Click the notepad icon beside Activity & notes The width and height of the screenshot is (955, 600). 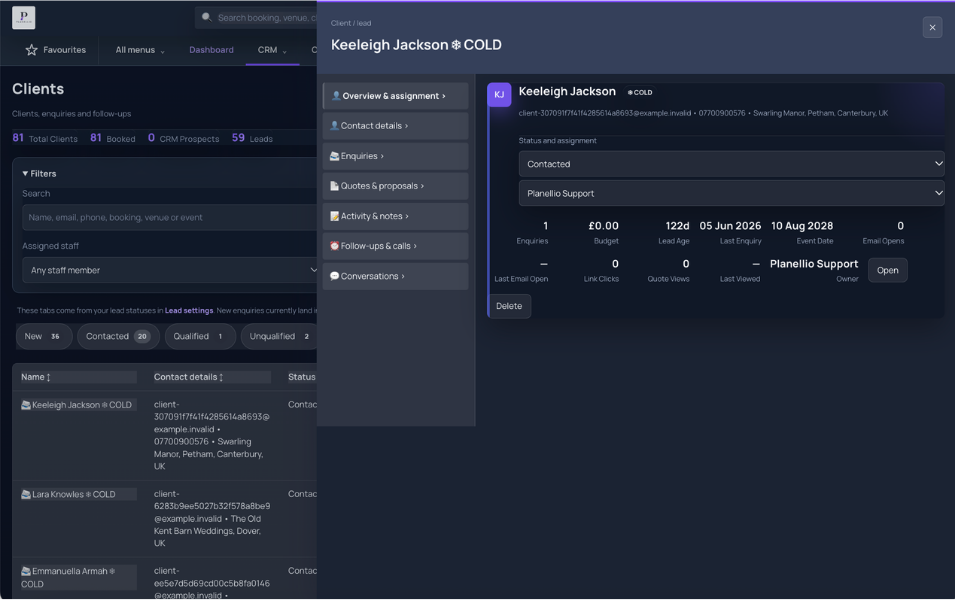pos(334,216)
